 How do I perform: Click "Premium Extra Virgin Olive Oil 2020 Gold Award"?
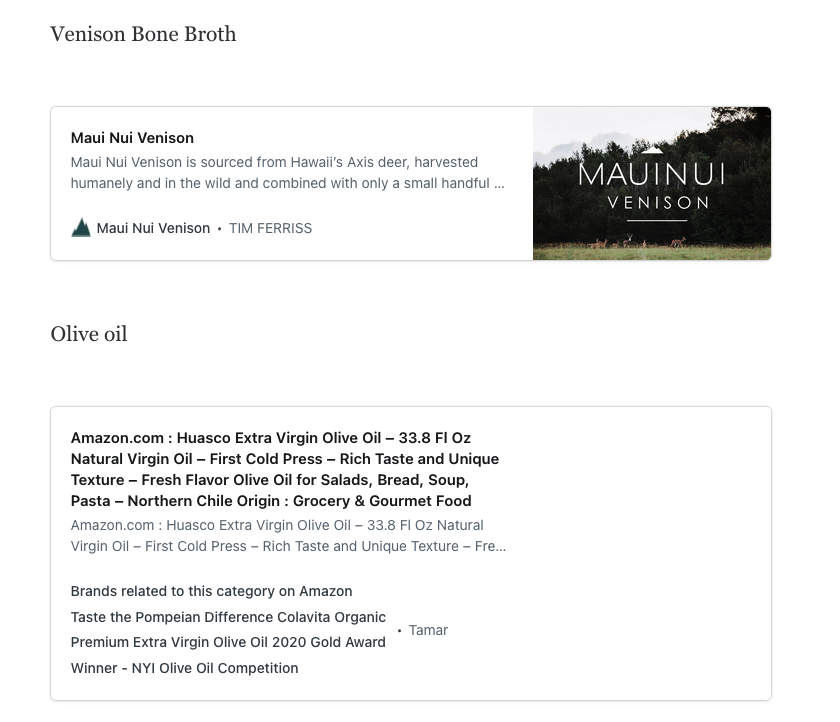point(228,642)
